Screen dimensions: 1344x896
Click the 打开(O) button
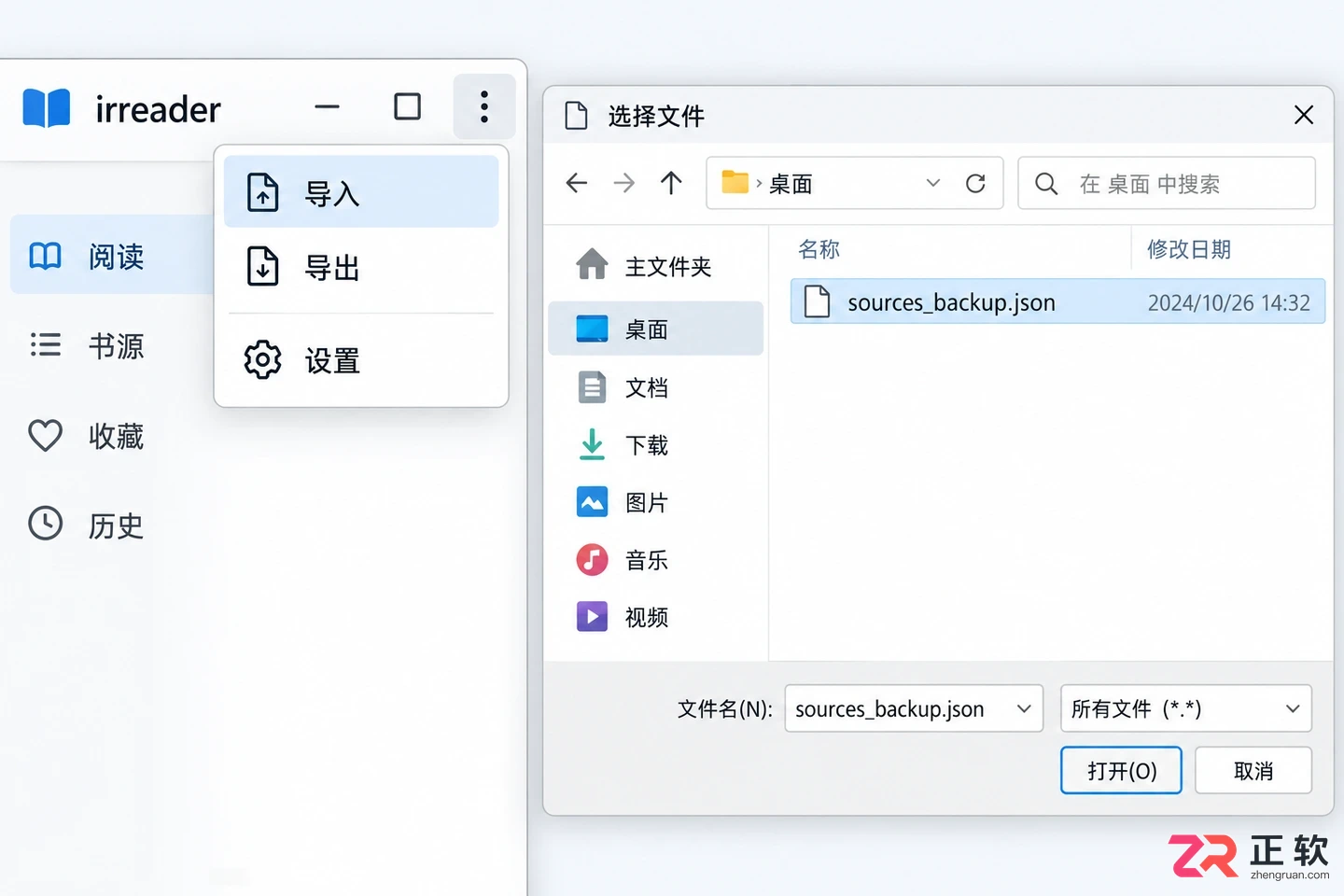pos(1121,770)
